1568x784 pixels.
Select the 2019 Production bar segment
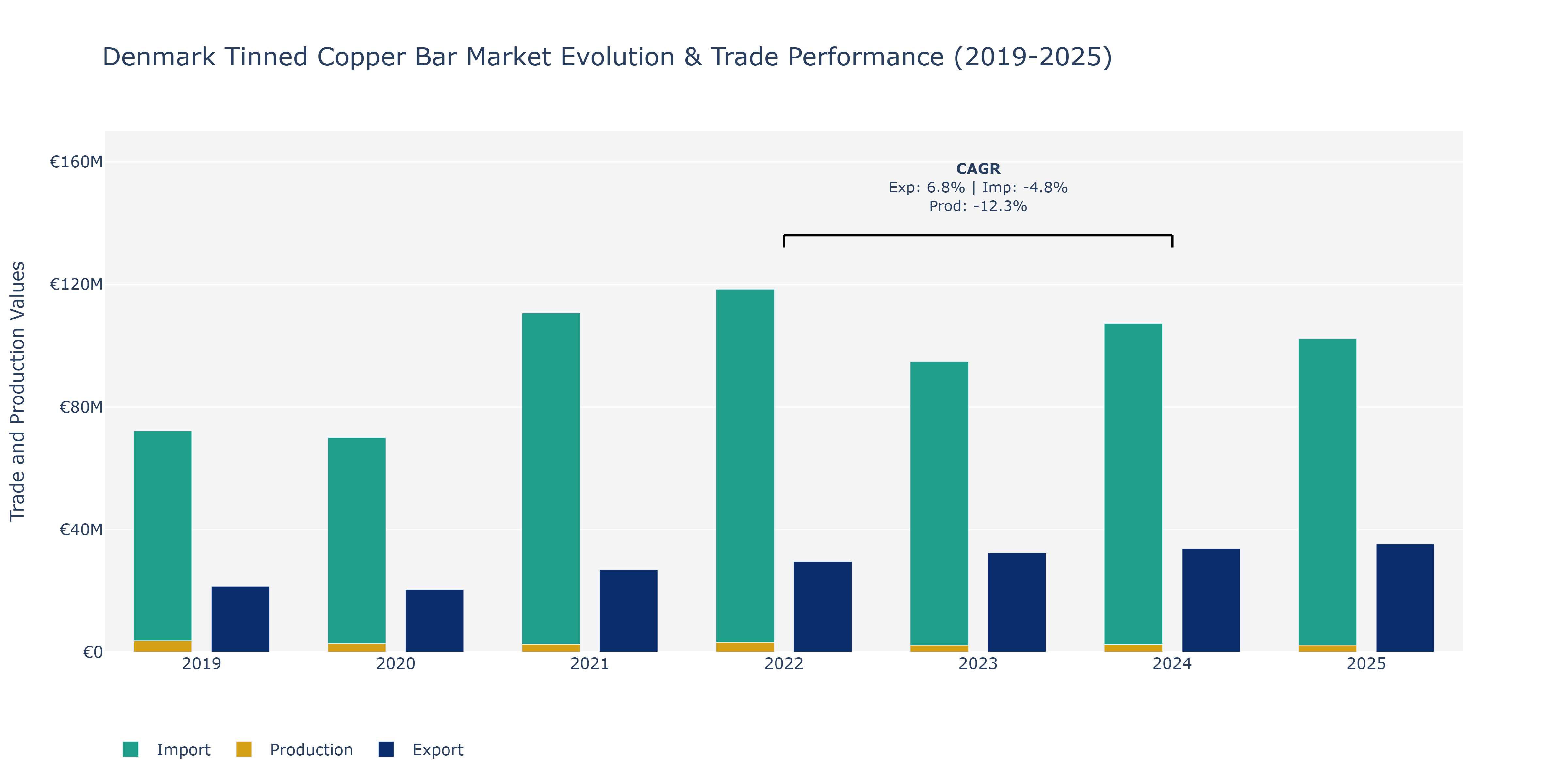(x=163, y=646)
